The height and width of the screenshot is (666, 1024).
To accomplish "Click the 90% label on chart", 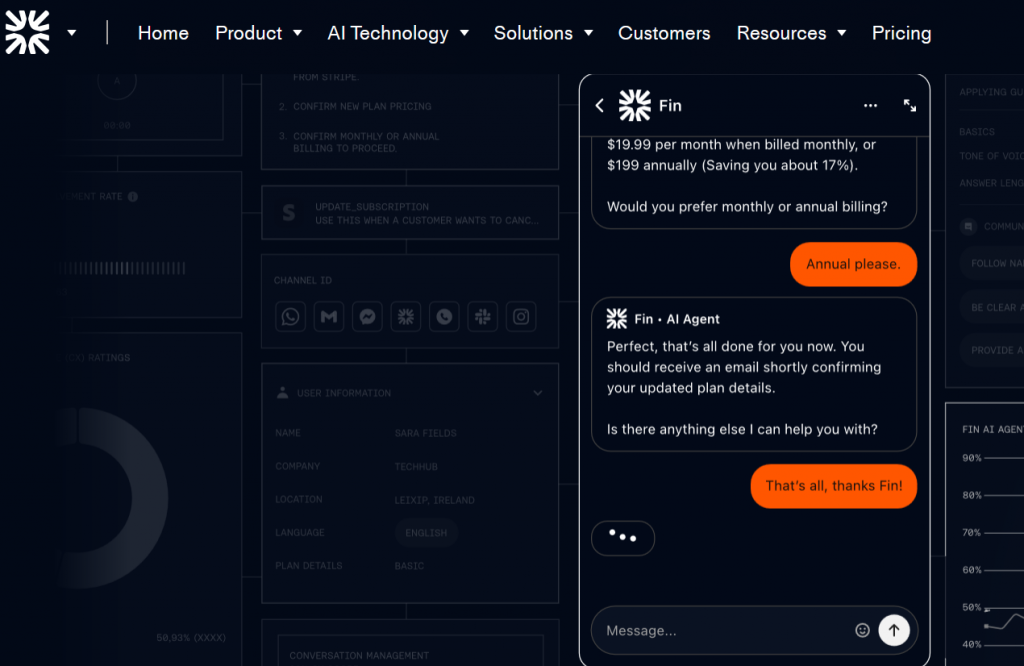I will [x=972, y=458].
